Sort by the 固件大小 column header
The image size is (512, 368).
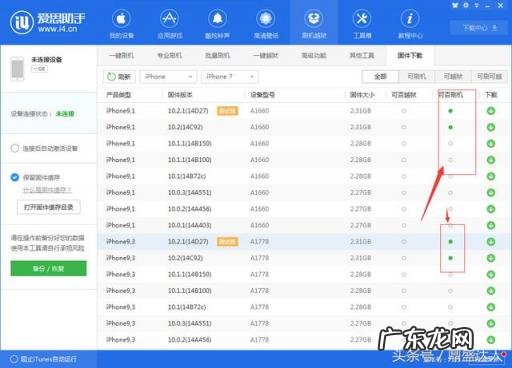pyautogui.click(x=362, y=95)
